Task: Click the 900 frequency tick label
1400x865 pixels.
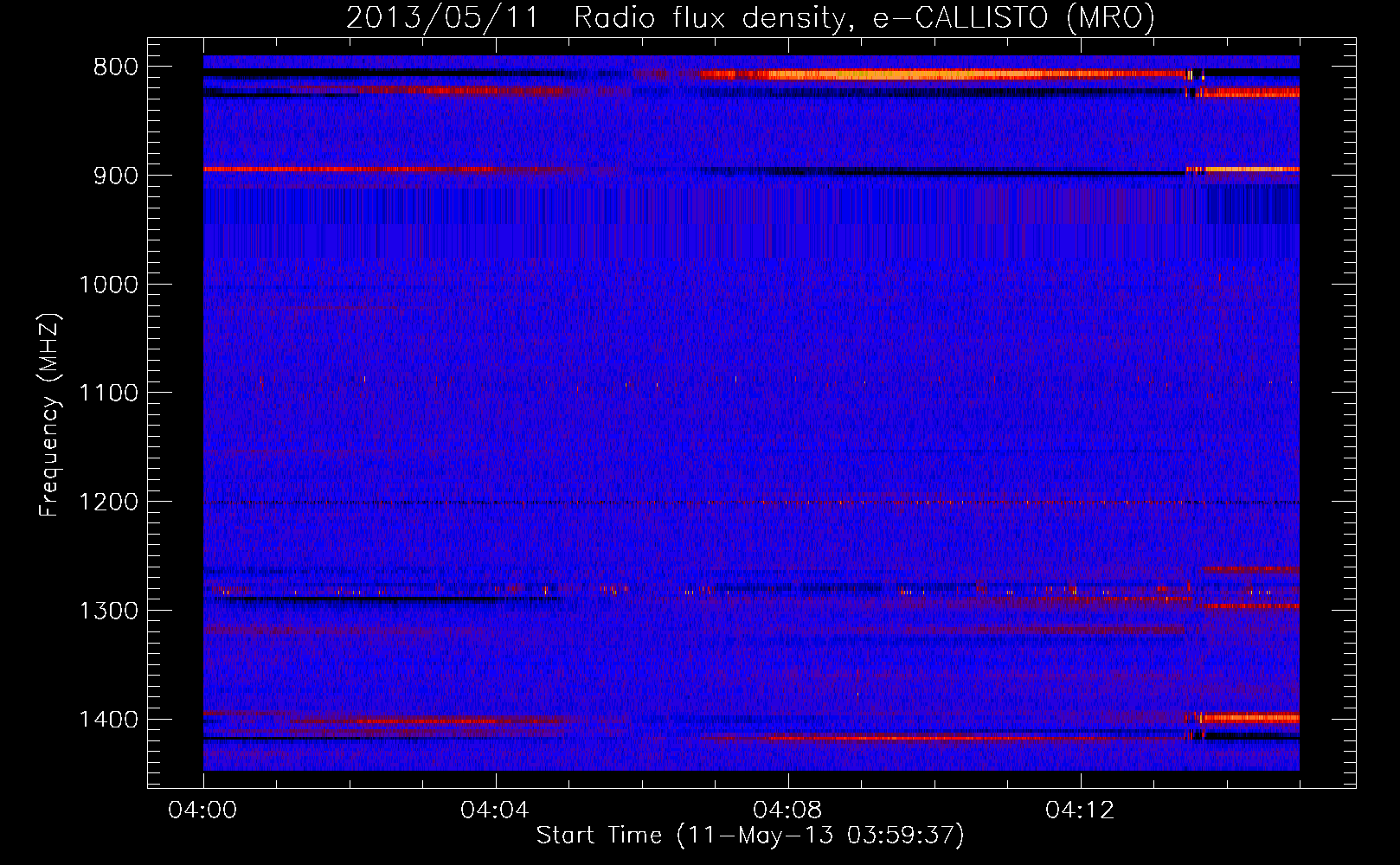Action: [115, 176]
